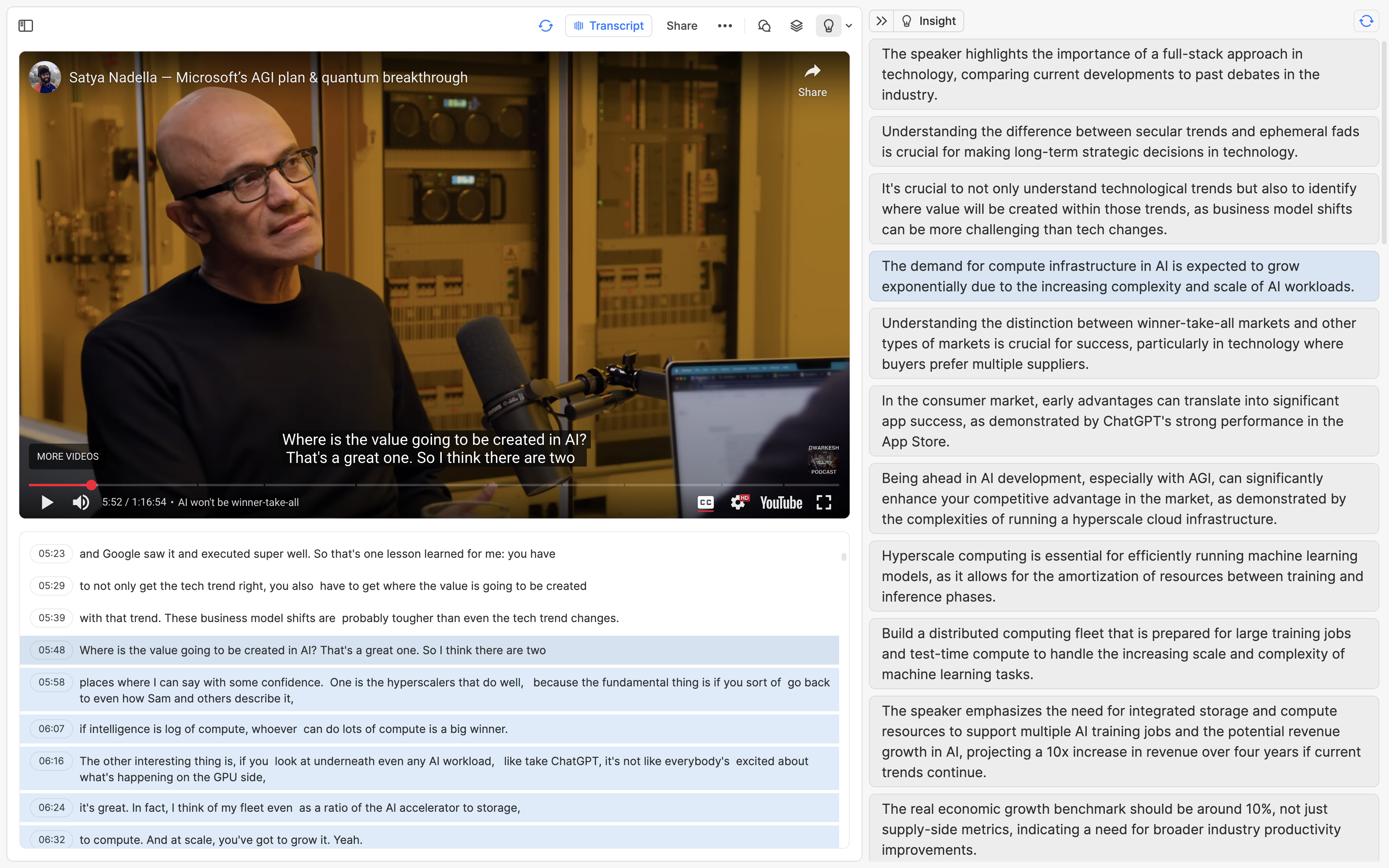Click the channel avatar in the video header
The width and height of the screenshot is (1389, 868).
pyautogui.click(x=45, y=78)
